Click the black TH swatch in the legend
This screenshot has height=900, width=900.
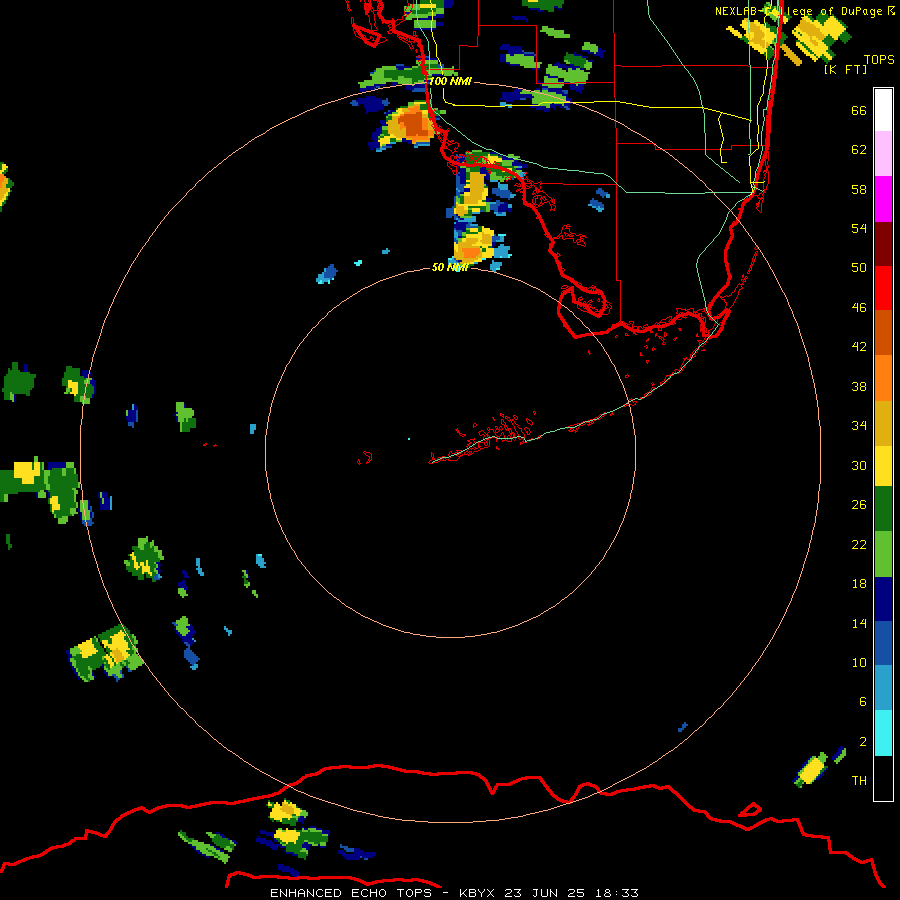883,778
